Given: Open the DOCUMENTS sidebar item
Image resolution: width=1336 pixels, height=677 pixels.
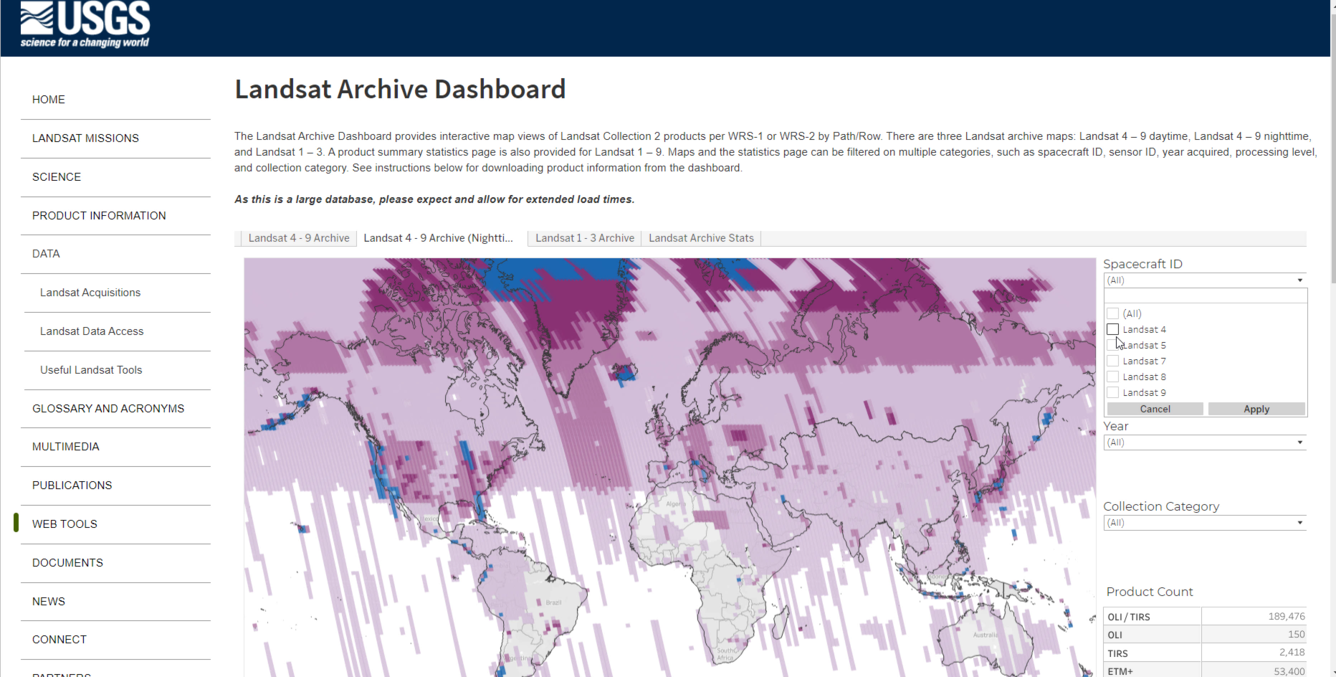Looking at the screenshot, I should coord(67,563).
